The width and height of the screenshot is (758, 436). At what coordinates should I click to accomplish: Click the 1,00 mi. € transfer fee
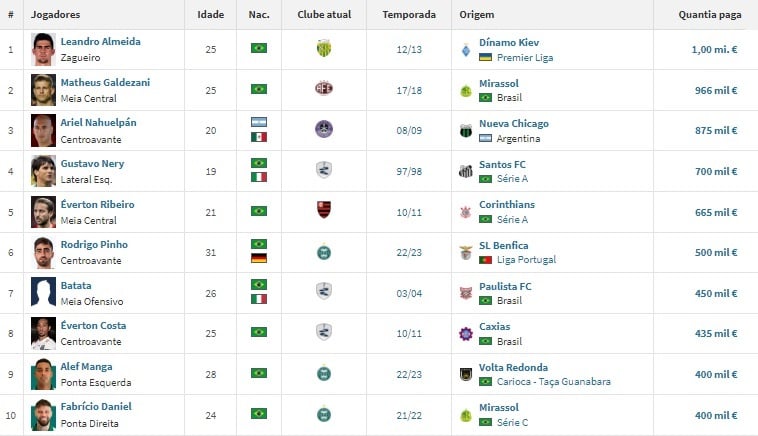click(x=714, y=49)
